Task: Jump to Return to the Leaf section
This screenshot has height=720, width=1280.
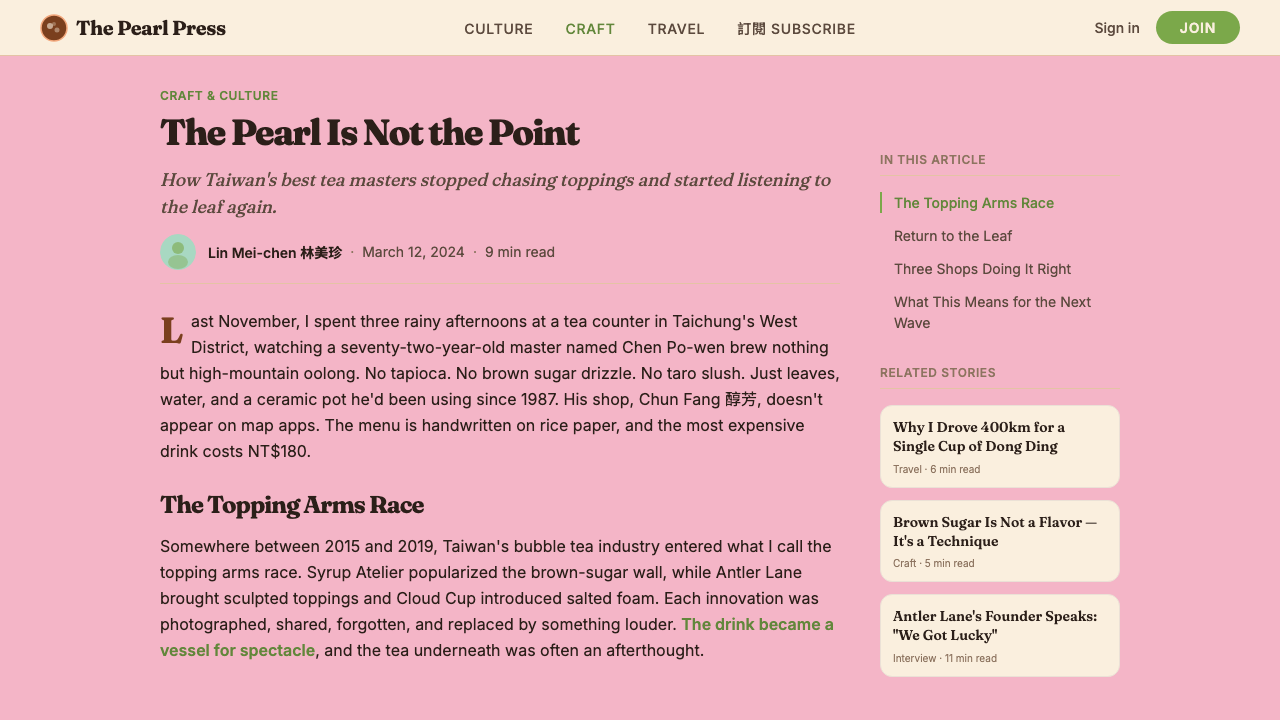Action: point(953,236)
